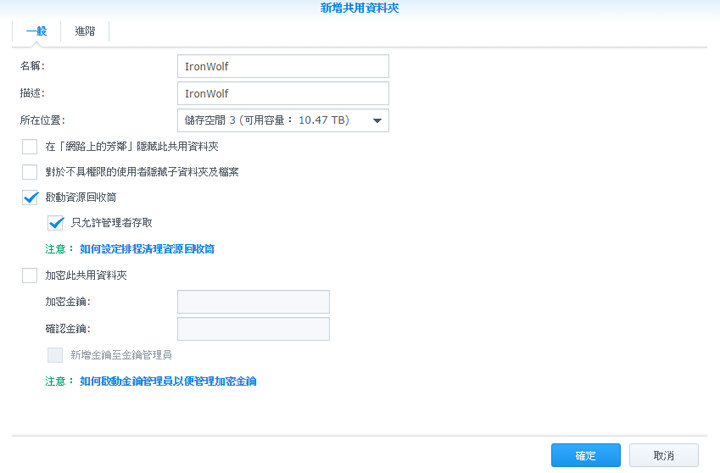Click the 名稱 field label
This screenshot has width=720, height=473.
pos(33,66)
